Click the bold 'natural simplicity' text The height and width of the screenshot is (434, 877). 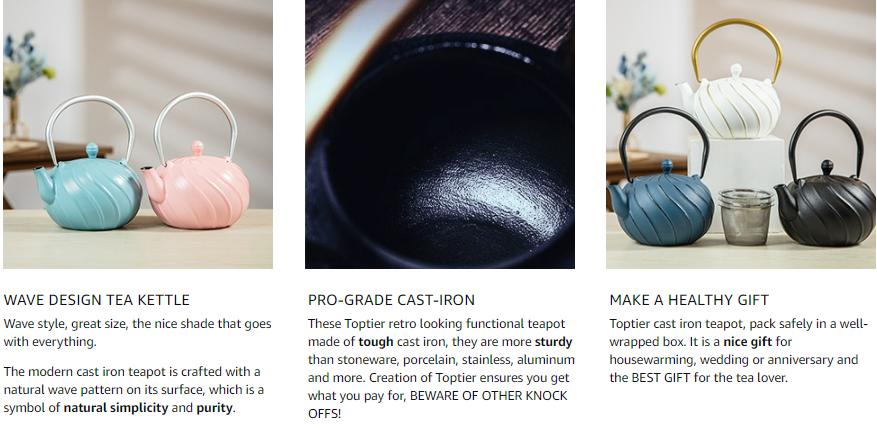[116, 408]
